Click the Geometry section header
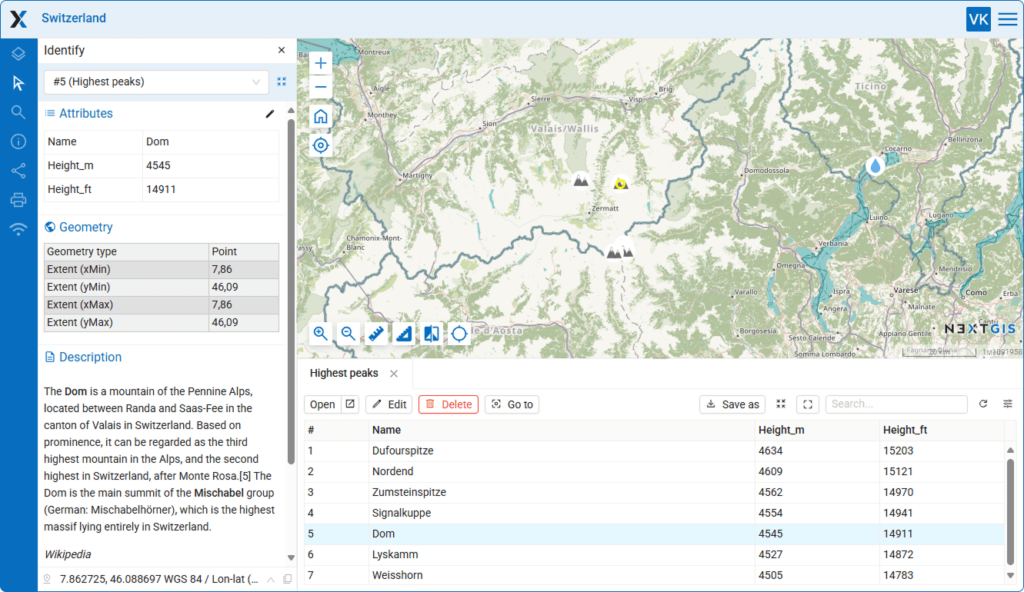Image resolution: width=1024 pixels, height=592 pixels. [x=86, y=227]
